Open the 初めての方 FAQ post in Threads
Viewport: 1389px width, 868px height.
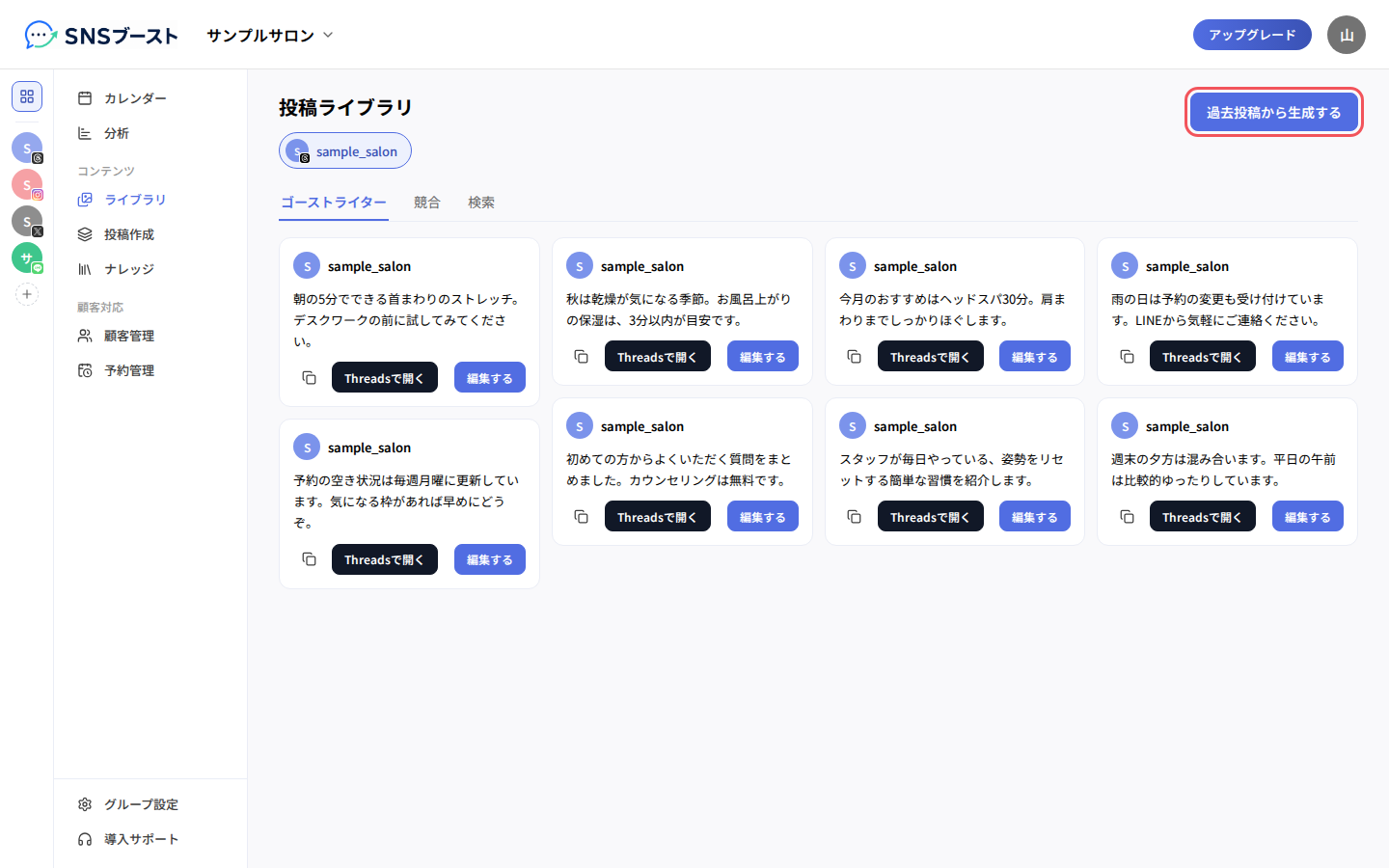click(x=658, y=517)
